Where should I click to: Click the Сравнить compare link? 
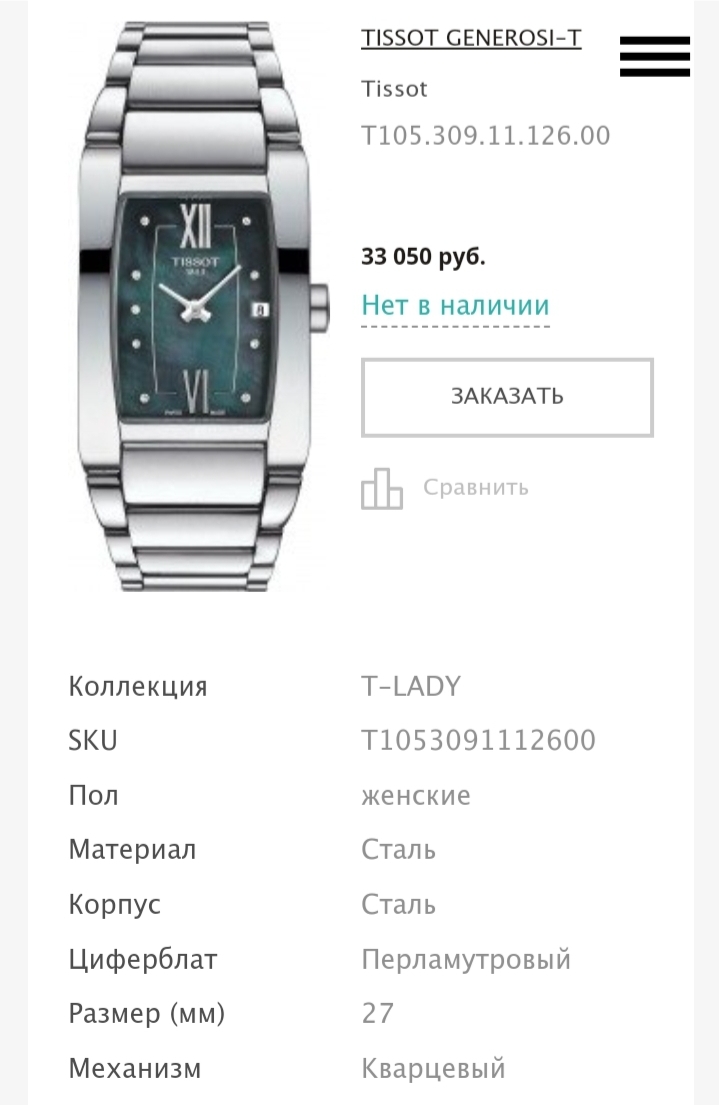point(476,488)
